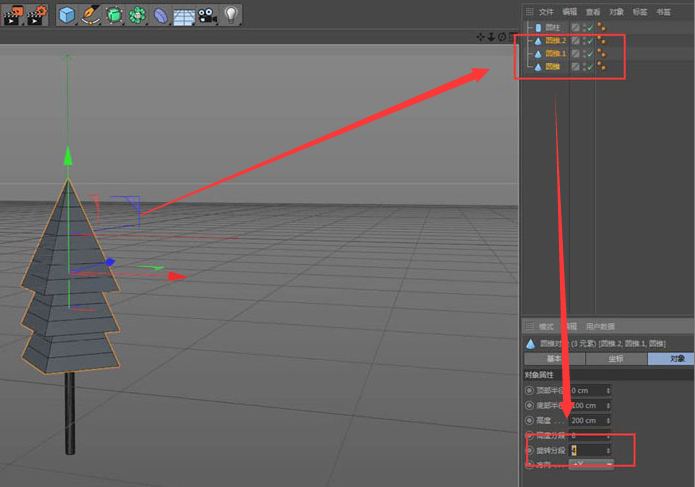
Task: Toggle the green checkmark of 圆柱 object
Action: coord(588,27)
